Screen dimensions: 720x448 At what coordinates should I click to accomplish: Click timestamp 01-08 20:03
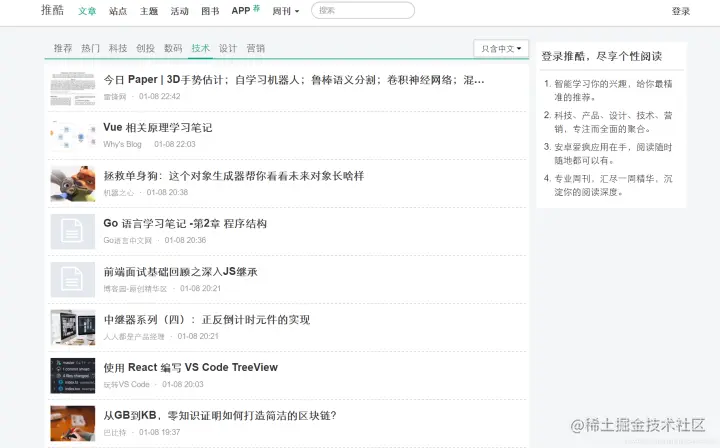tap(182, 384)
